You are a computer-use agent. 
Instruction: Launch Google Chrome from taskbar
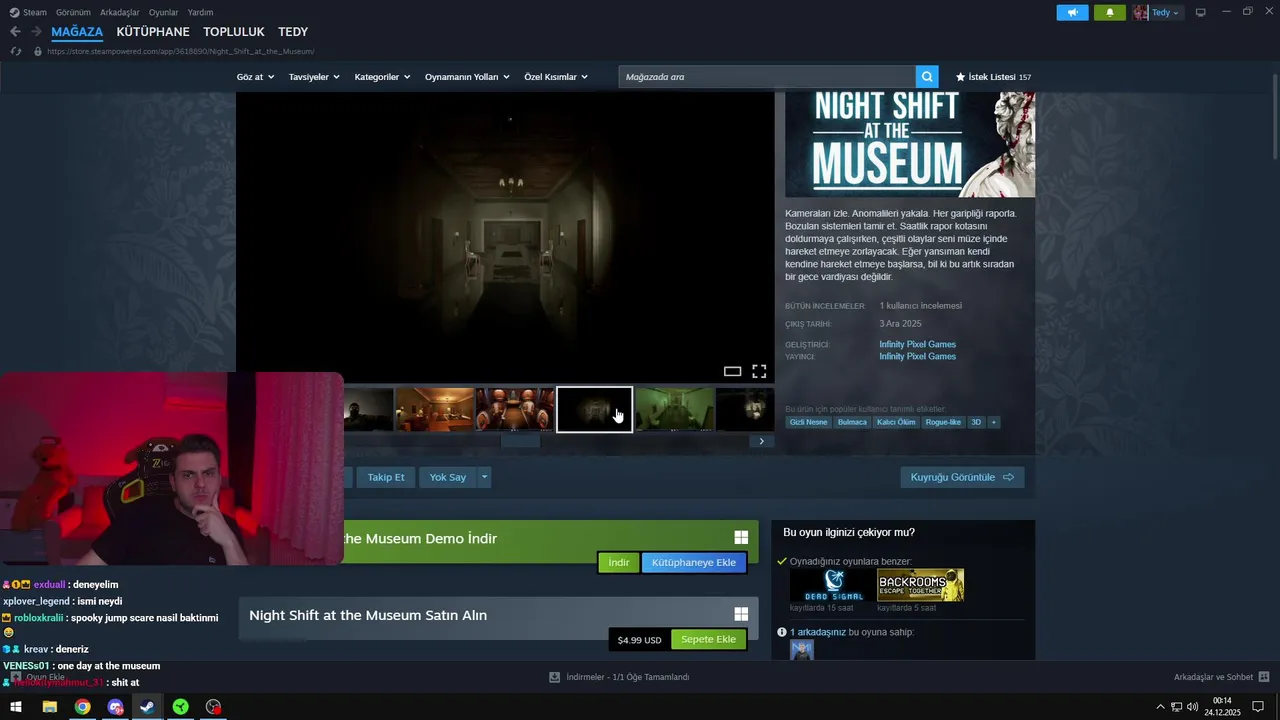click(82, 707)
